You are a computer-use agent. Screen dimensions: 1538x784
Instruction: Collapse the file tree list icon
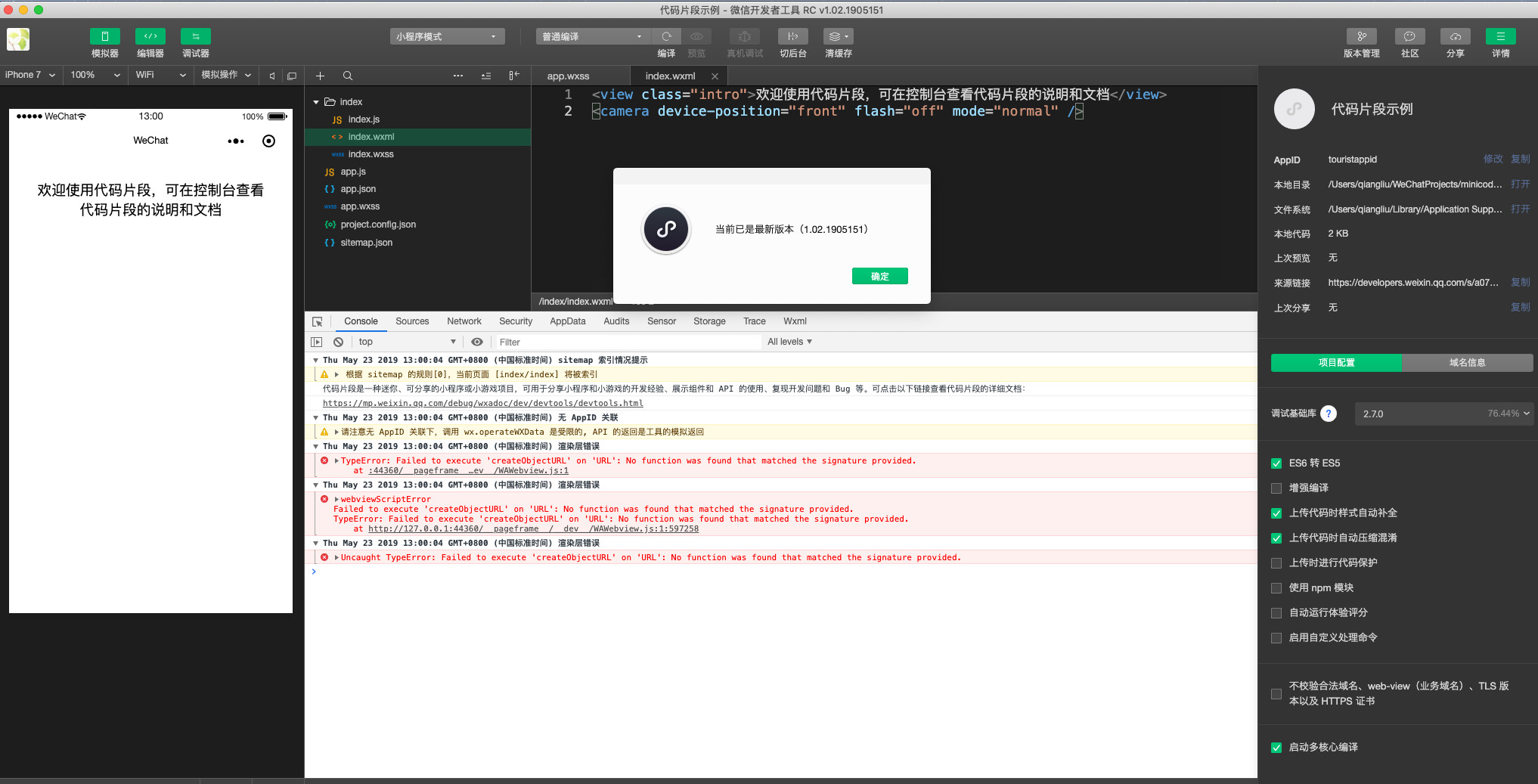486,76
